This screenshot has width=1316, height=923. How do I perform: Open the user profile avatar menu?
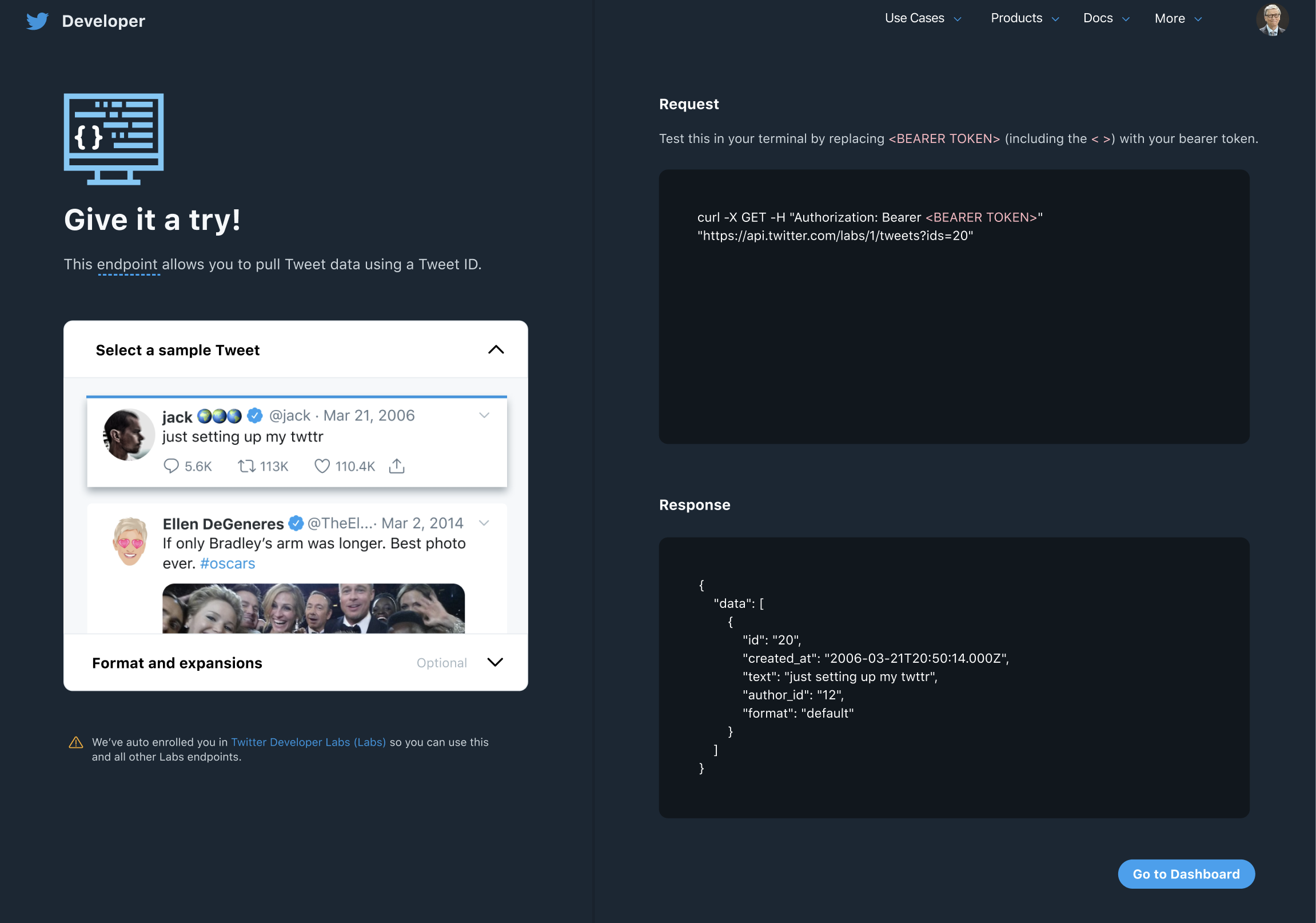click(1272, 20)
